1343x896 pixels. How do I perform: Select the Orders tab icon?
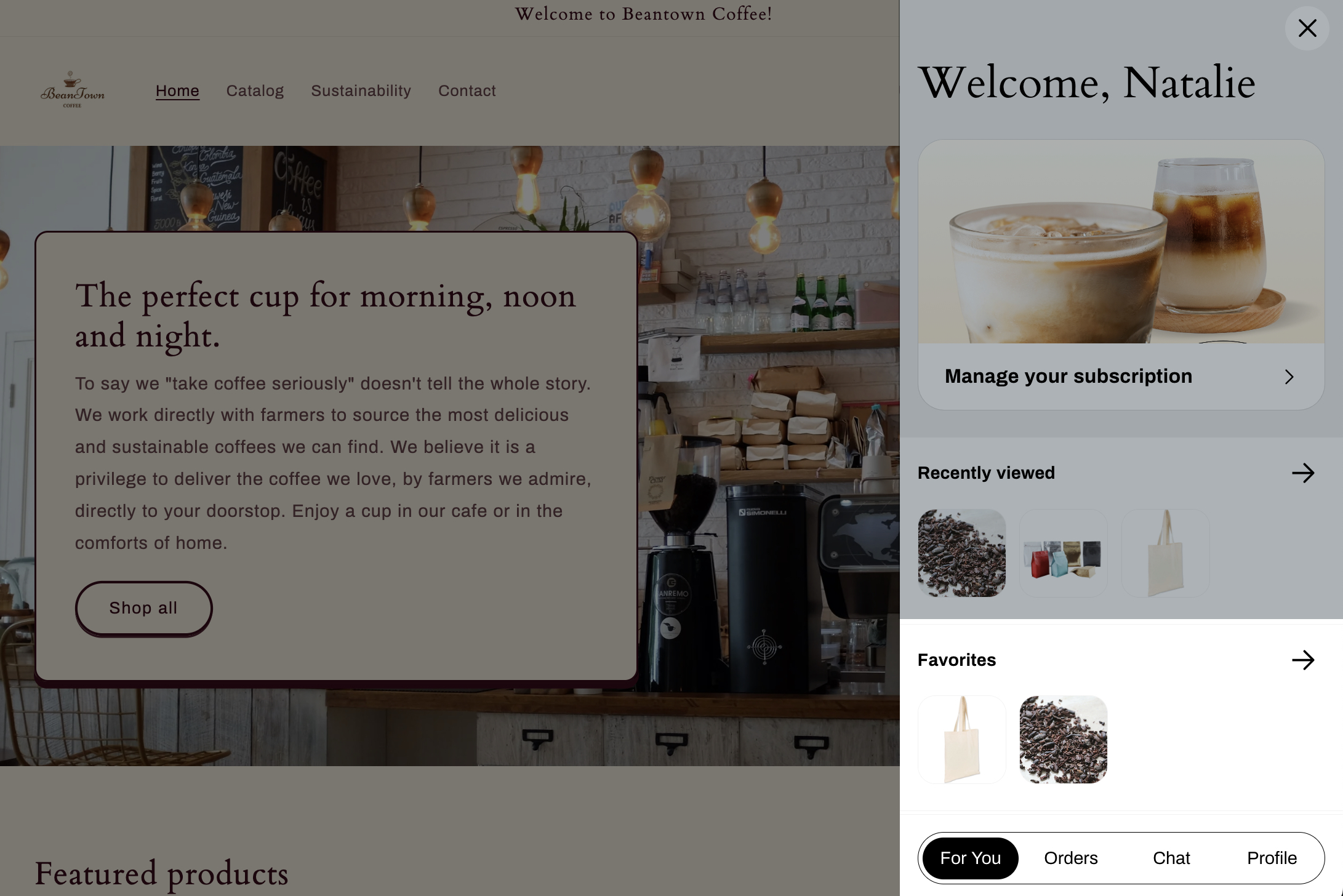(x=1071, y=858)
